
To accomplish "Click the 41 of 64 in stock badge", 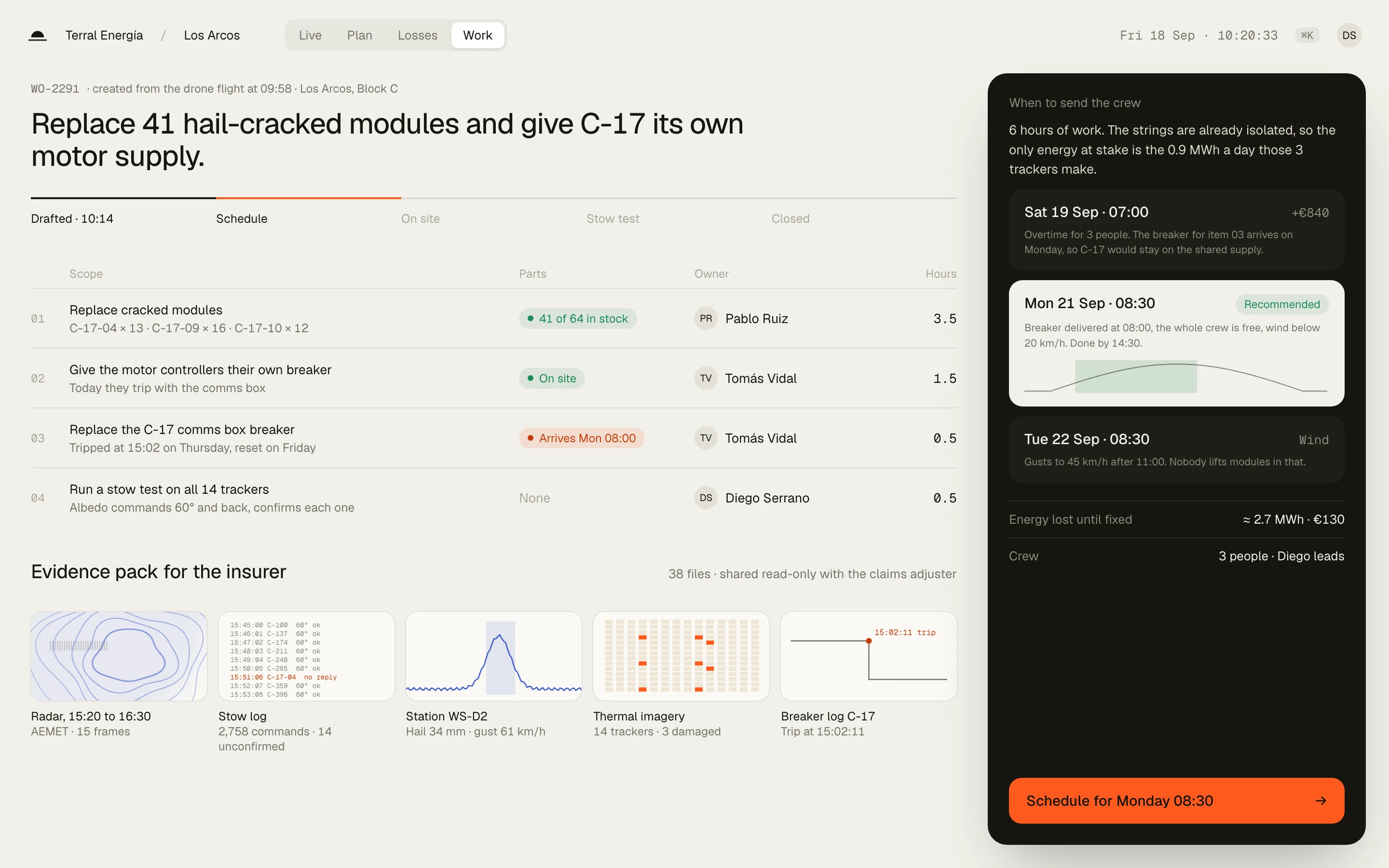I will pyautogui.click(x=577, y=319).
